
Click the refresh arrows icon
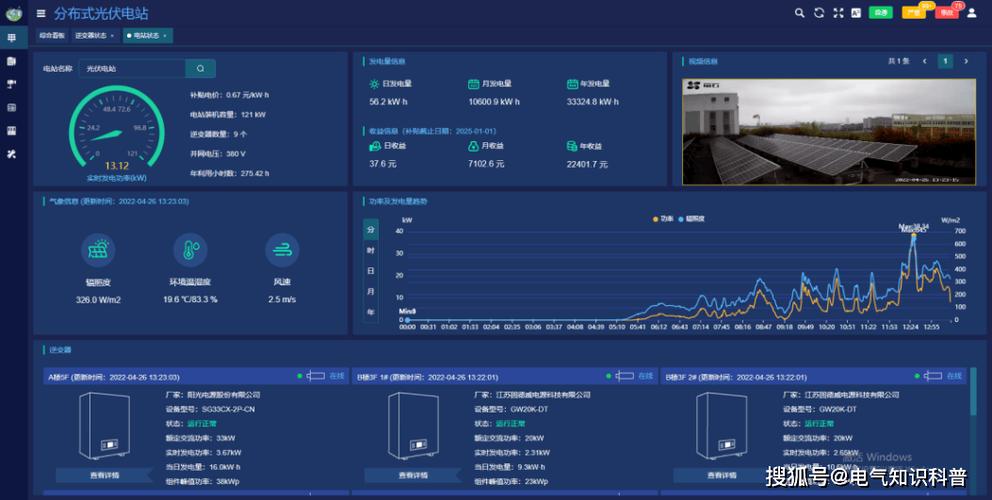pyautogui.click(x=819, y=13)
